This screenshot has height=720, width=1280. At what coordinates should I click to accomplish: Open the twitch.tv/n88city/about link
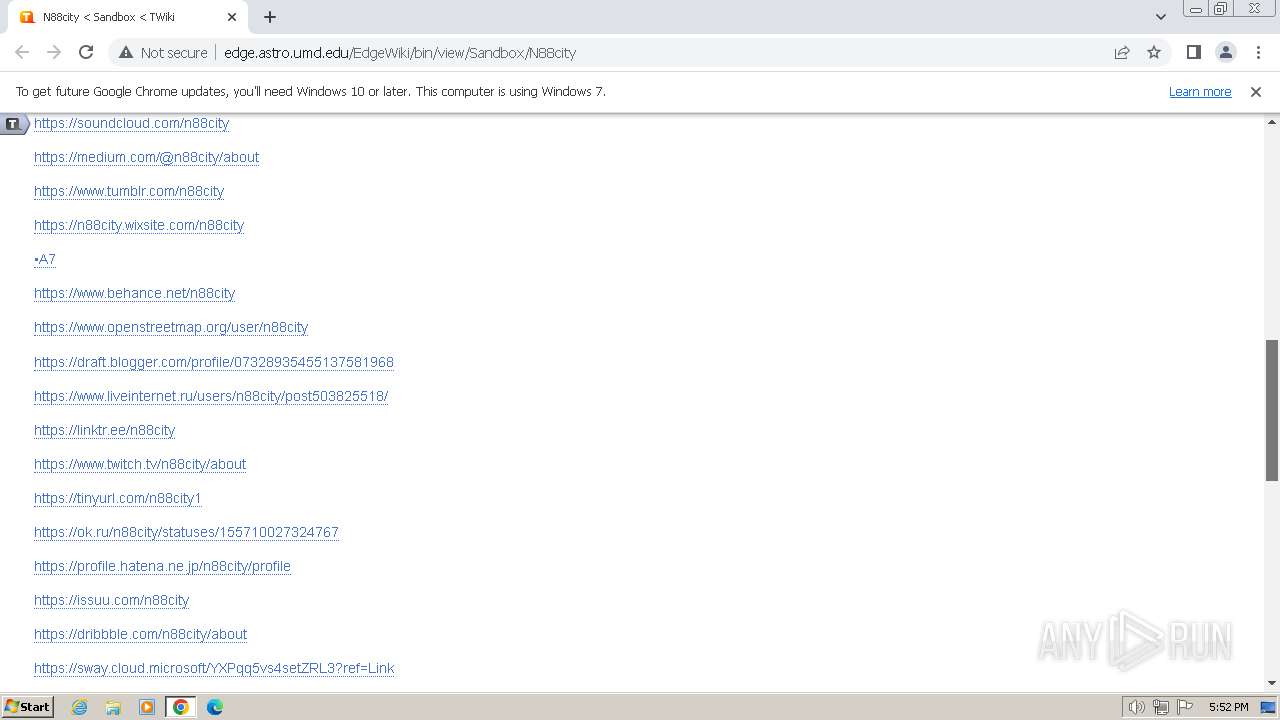(140, 464)
